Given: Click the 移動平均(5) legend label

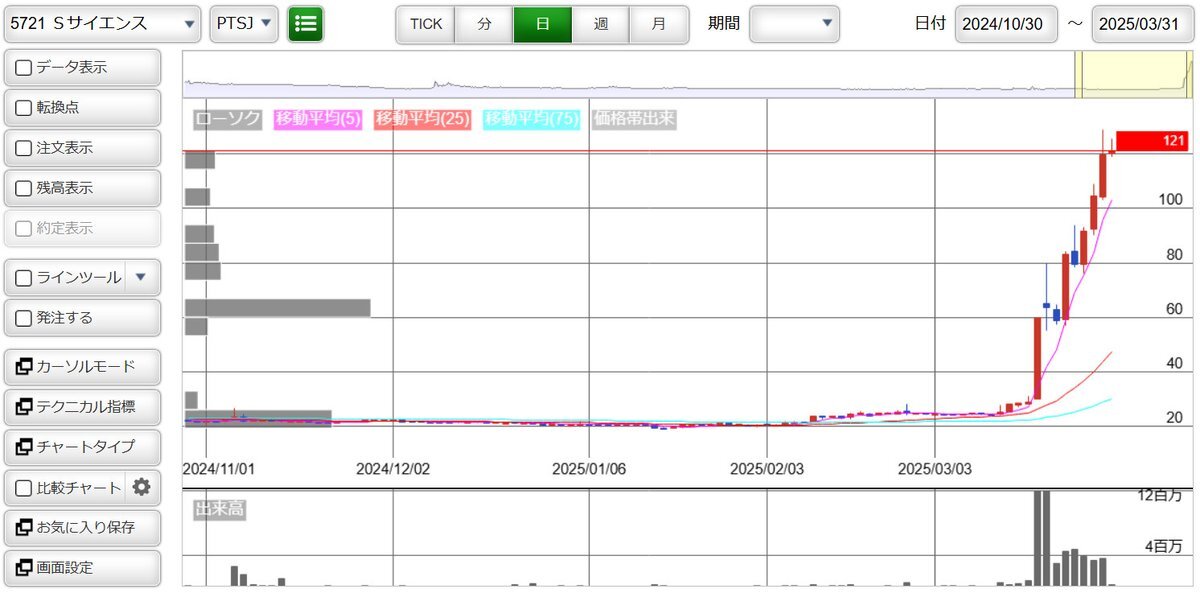Looking at the screenshot, I should click(318, 119).
